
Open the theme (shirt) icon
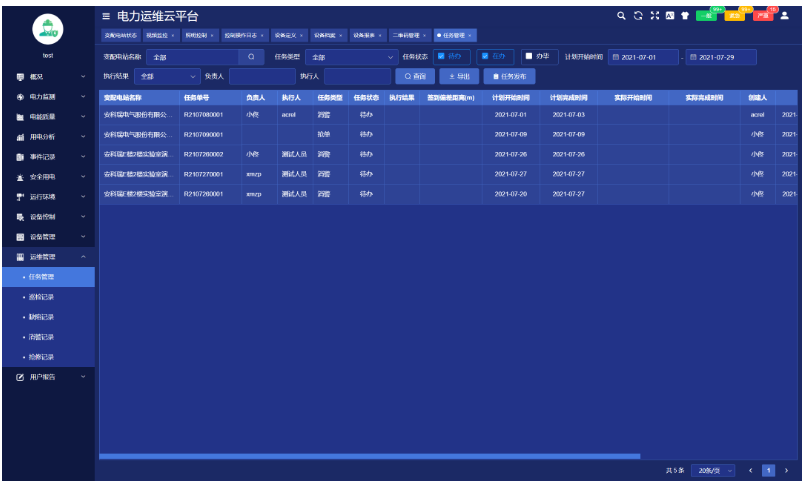pos(684,16)
